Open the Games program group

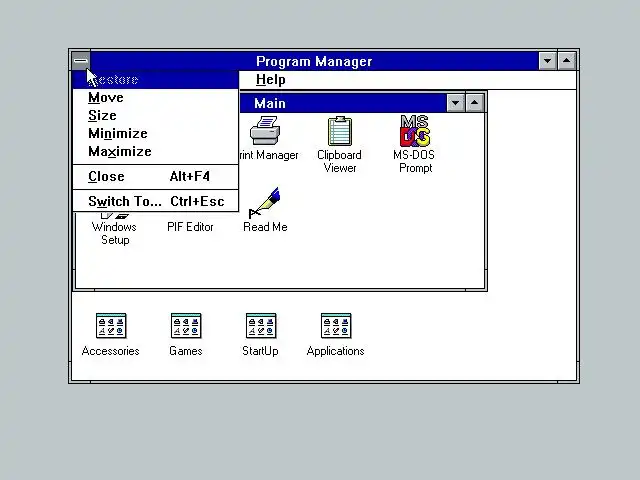186,326
